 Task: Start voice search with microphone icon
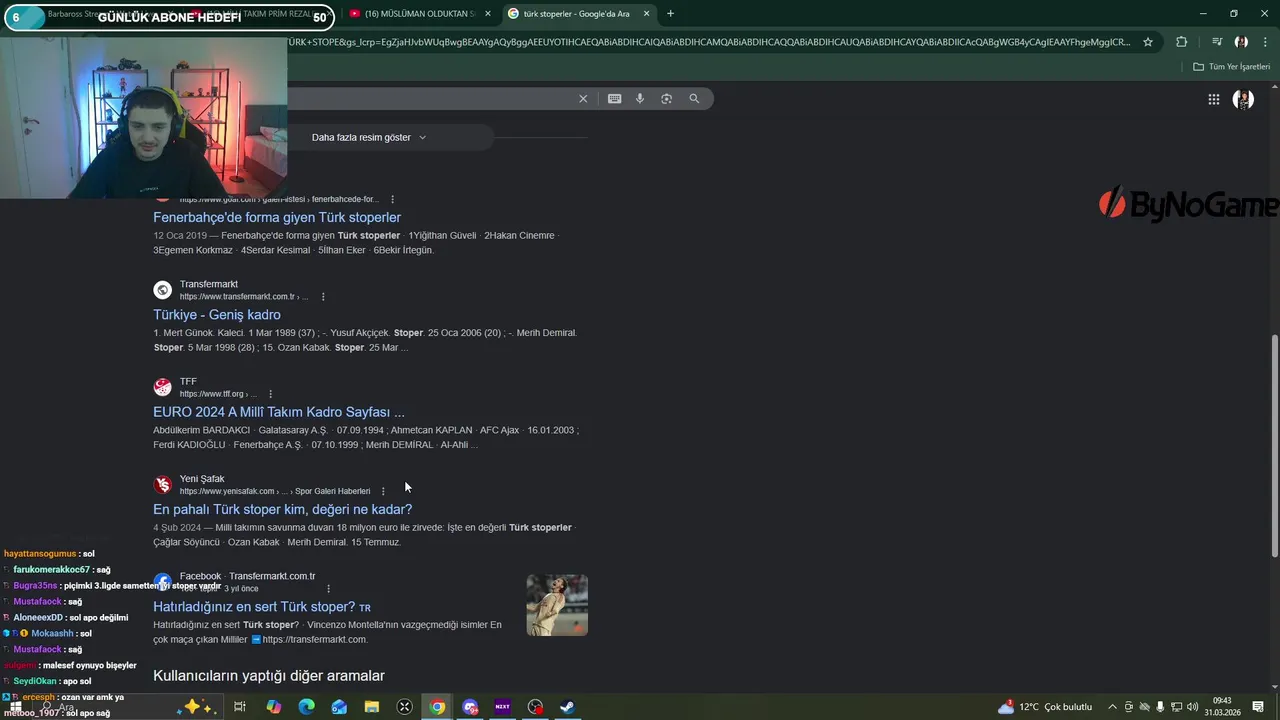pos(640,99)
